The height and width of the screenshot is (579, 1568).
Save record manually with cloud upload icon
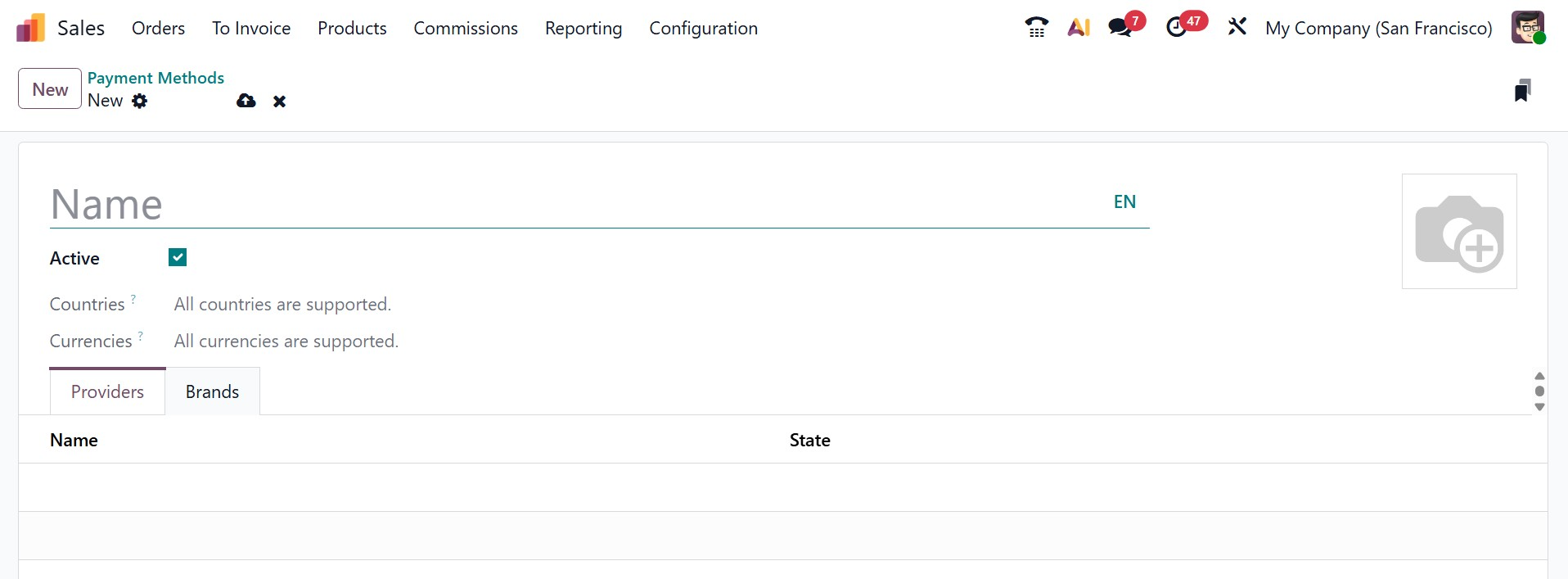(x=246, y=101)
